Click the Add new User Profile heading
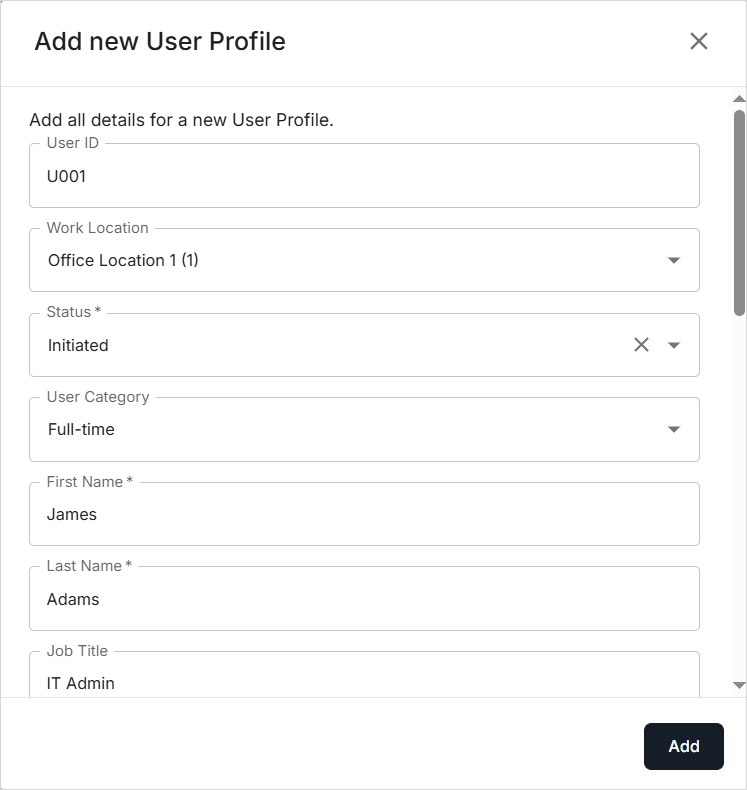 160,41
